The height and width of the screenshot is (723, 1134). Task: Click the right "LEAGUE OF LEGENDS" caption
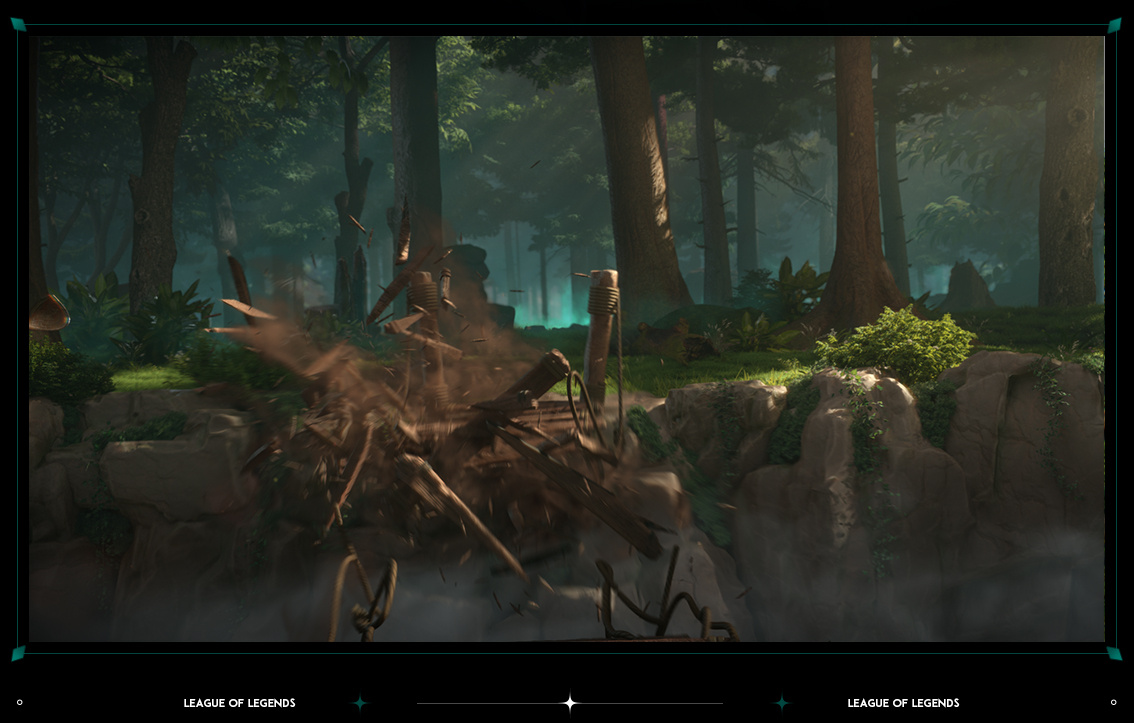coord(903,703)
